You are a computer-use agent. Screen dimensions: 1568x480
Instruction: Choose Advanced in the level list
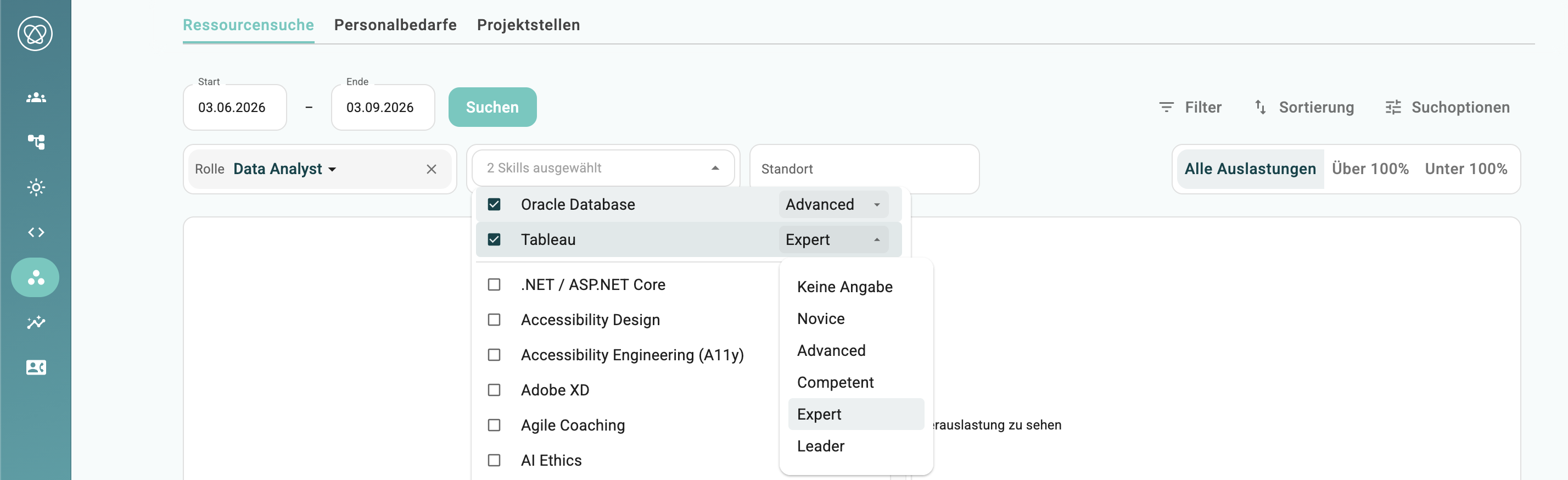856,351
